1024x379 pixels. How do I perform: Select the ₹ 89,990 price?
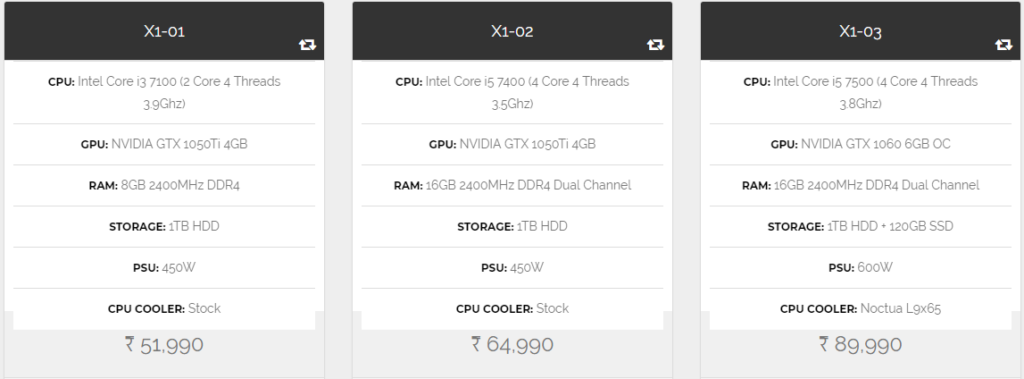pyautogui.click(x=860, y=344)
